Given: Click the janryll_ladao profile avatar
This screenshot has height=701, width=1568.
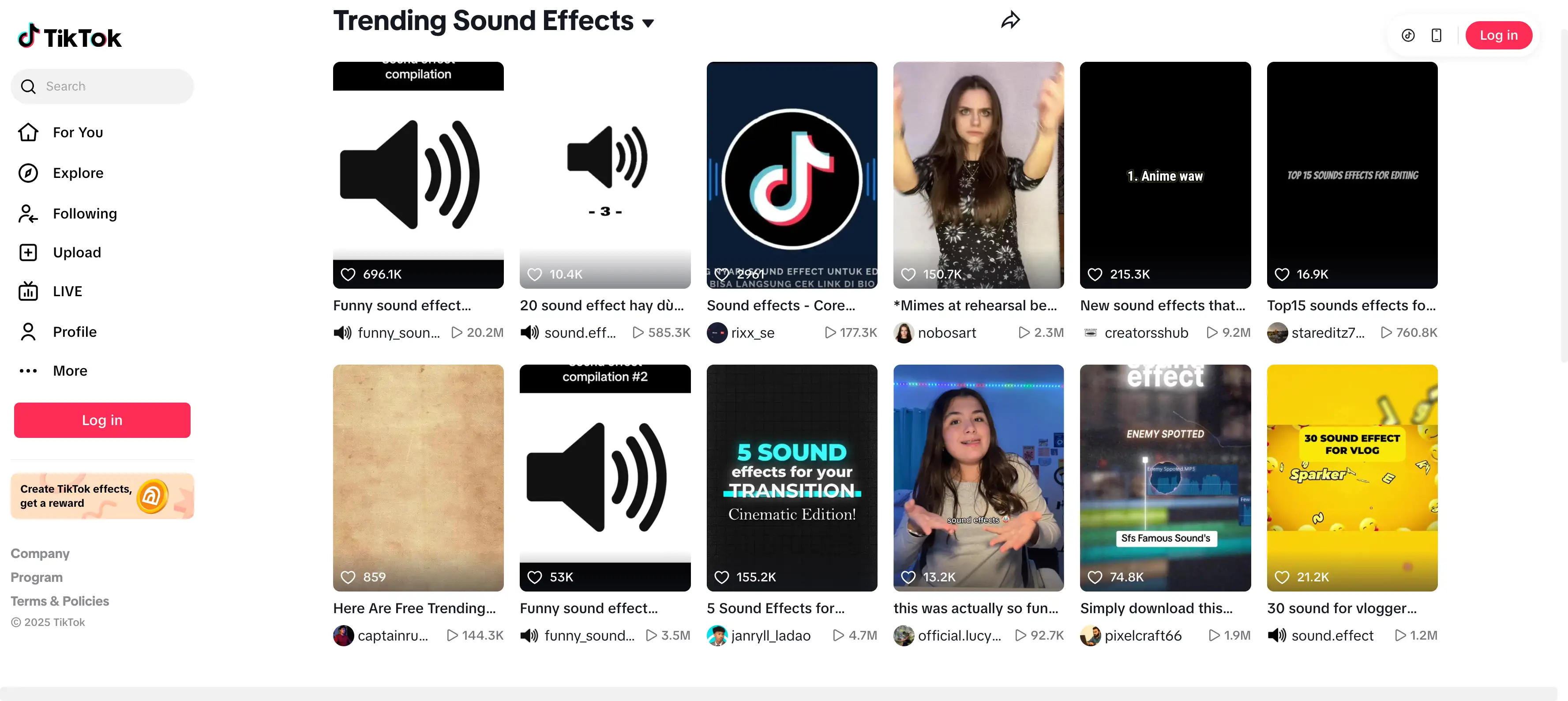Looking at the screenshot, I should (x=717, y=636).
